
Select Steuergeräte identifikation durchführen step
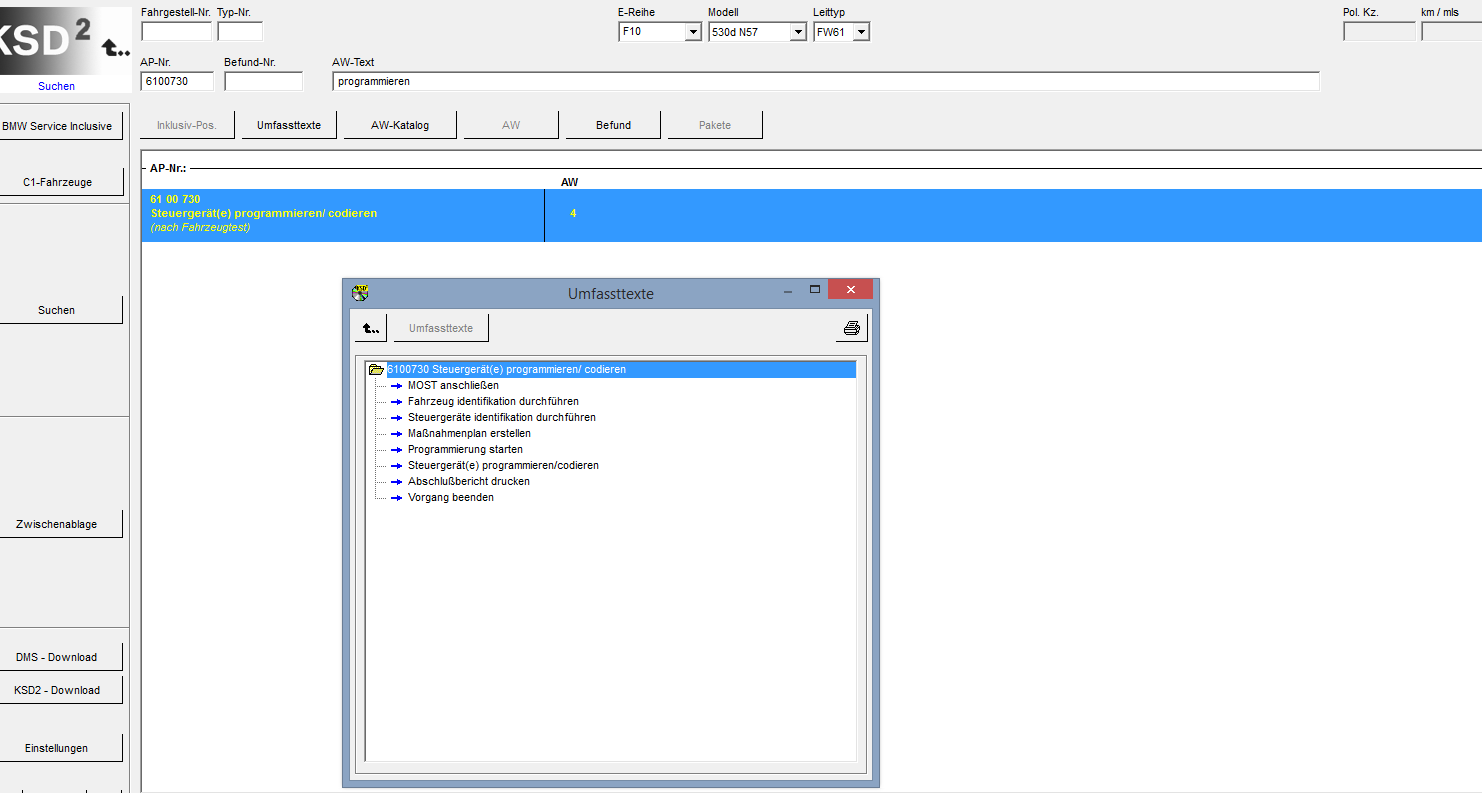coord(502,417)
